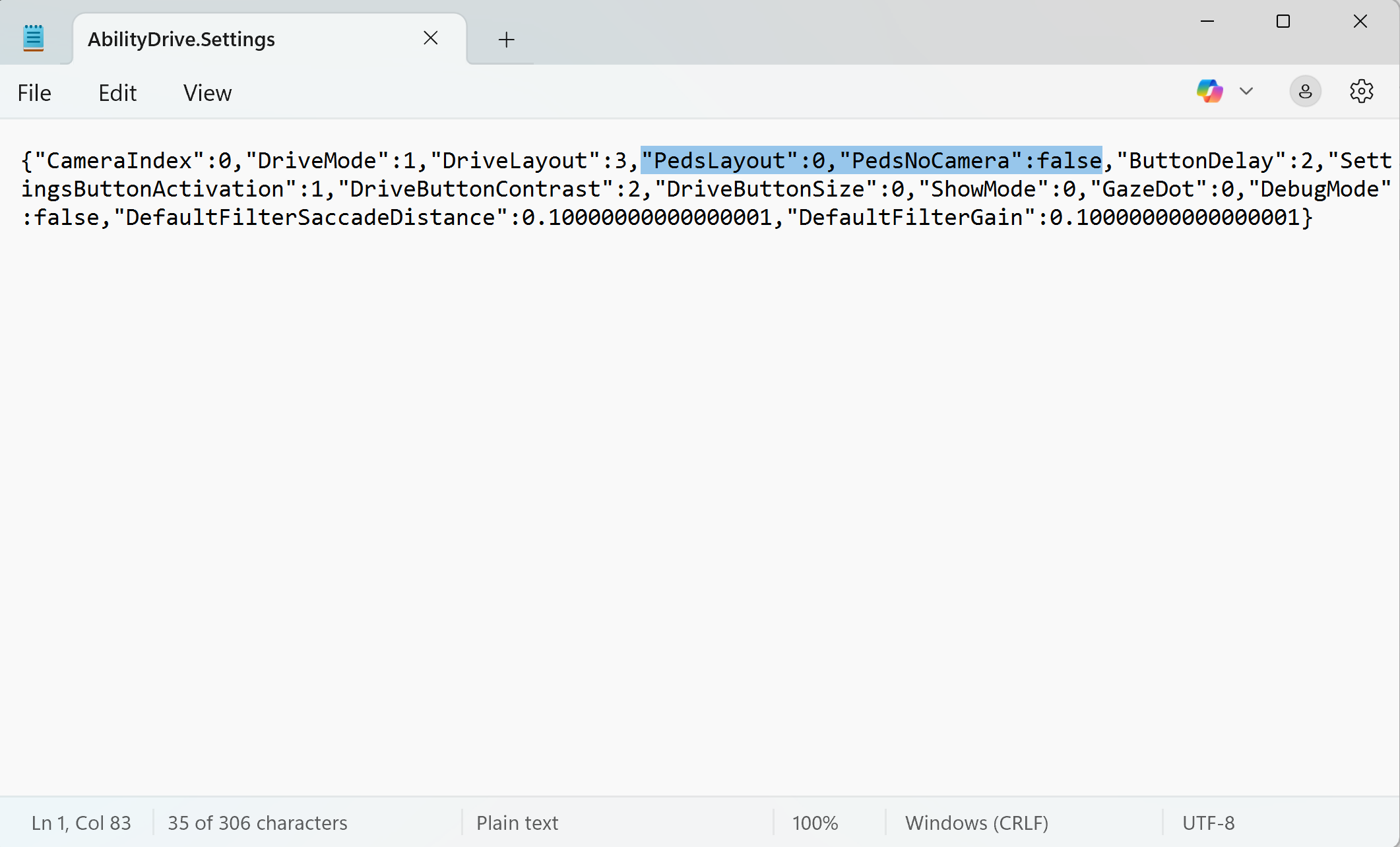The height and width of the screenshot is (847, 1400).
Task: Open the account profile icon
Action: click(1305, 92)
